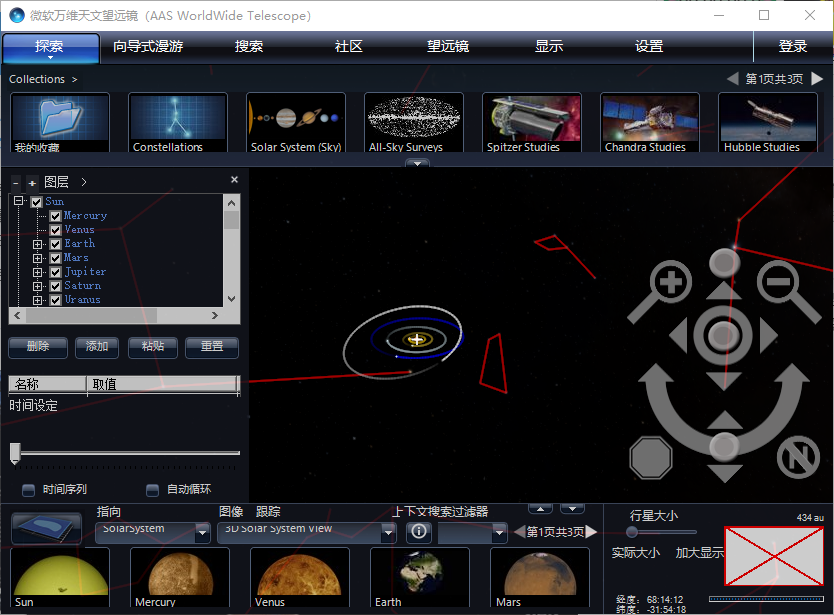Uncheck the Mars layer checkbox
The width and height of the screenshot is (834, 615).
point(55,258)
